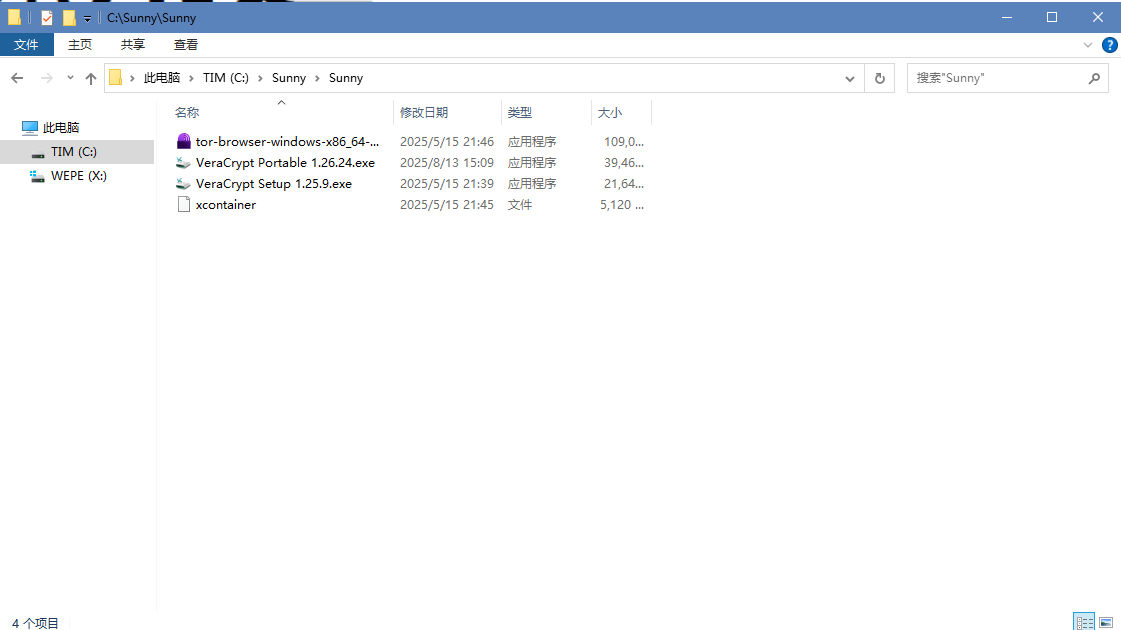Open the title bar folder system menu icon
Viewport: 1121px width, 630px height.
(14, 17)
